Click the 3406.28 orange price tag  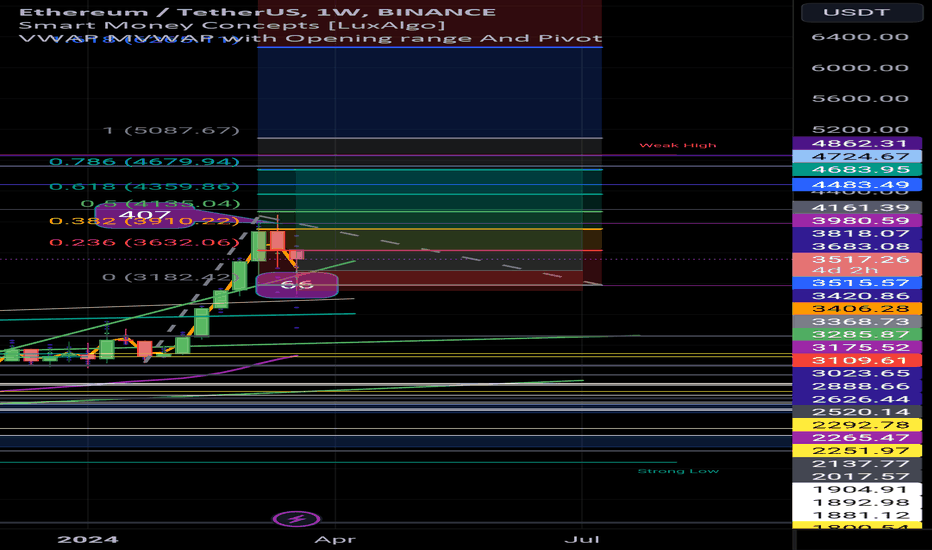[858, 309]
